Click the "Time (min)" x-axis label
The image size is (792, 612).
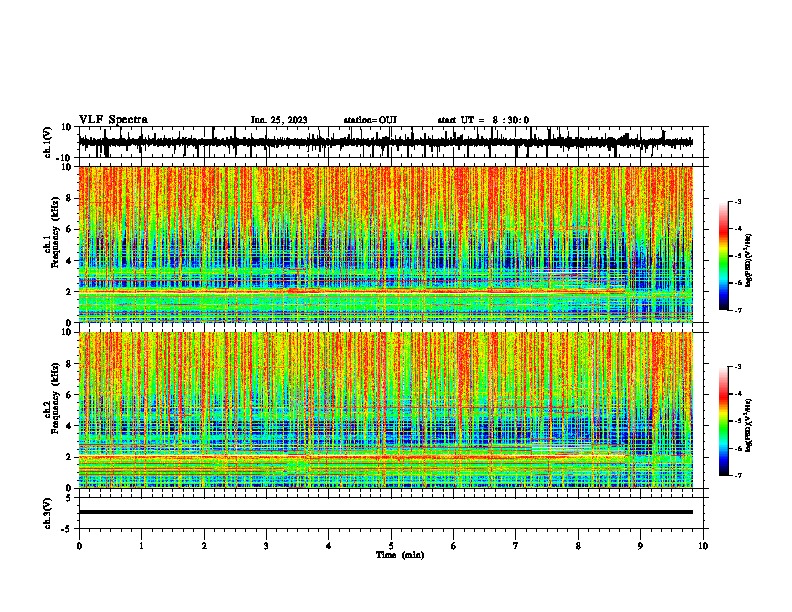click(400, 555)
